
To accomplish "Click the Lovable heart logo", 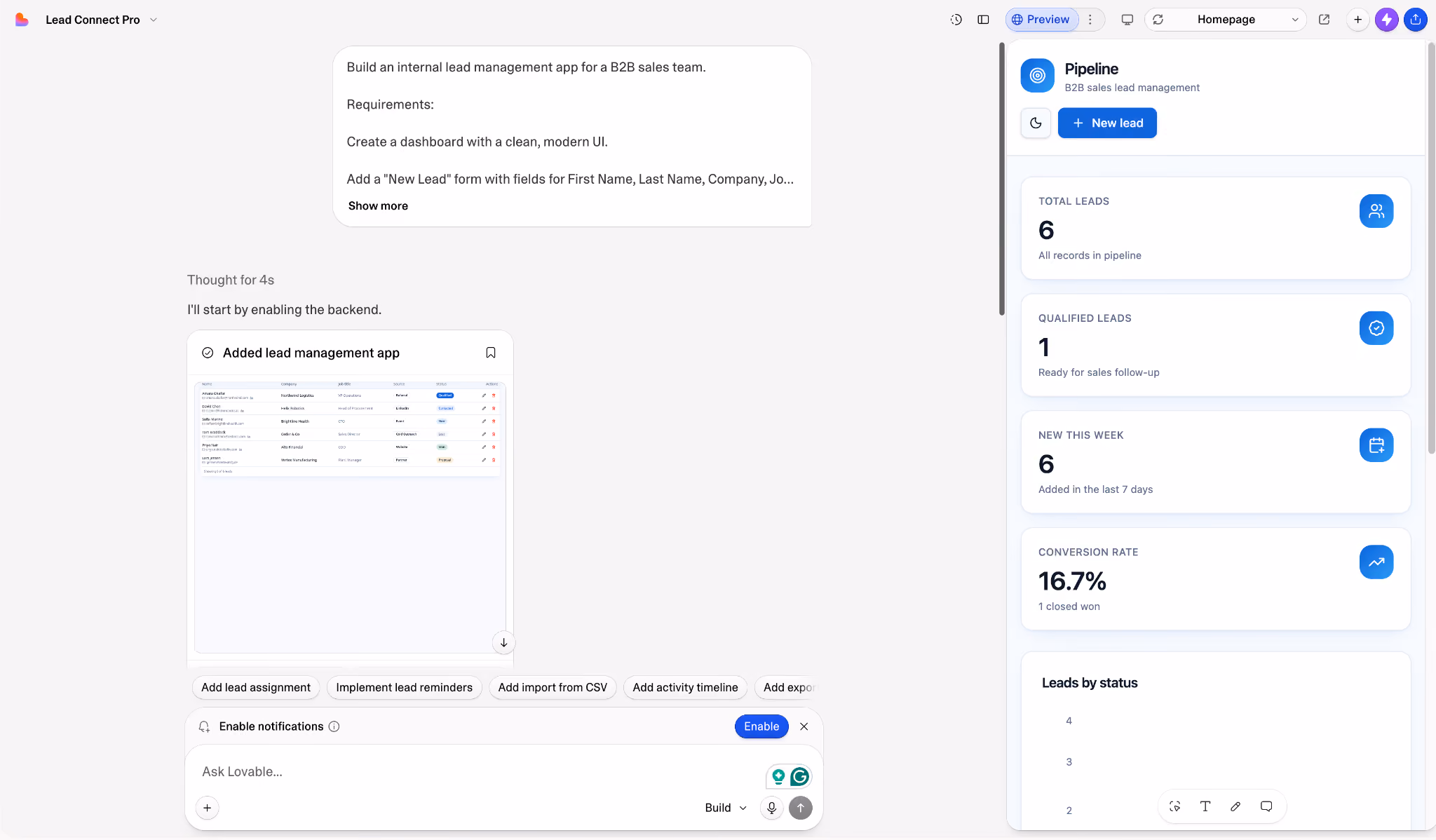I will pos(22,20).
